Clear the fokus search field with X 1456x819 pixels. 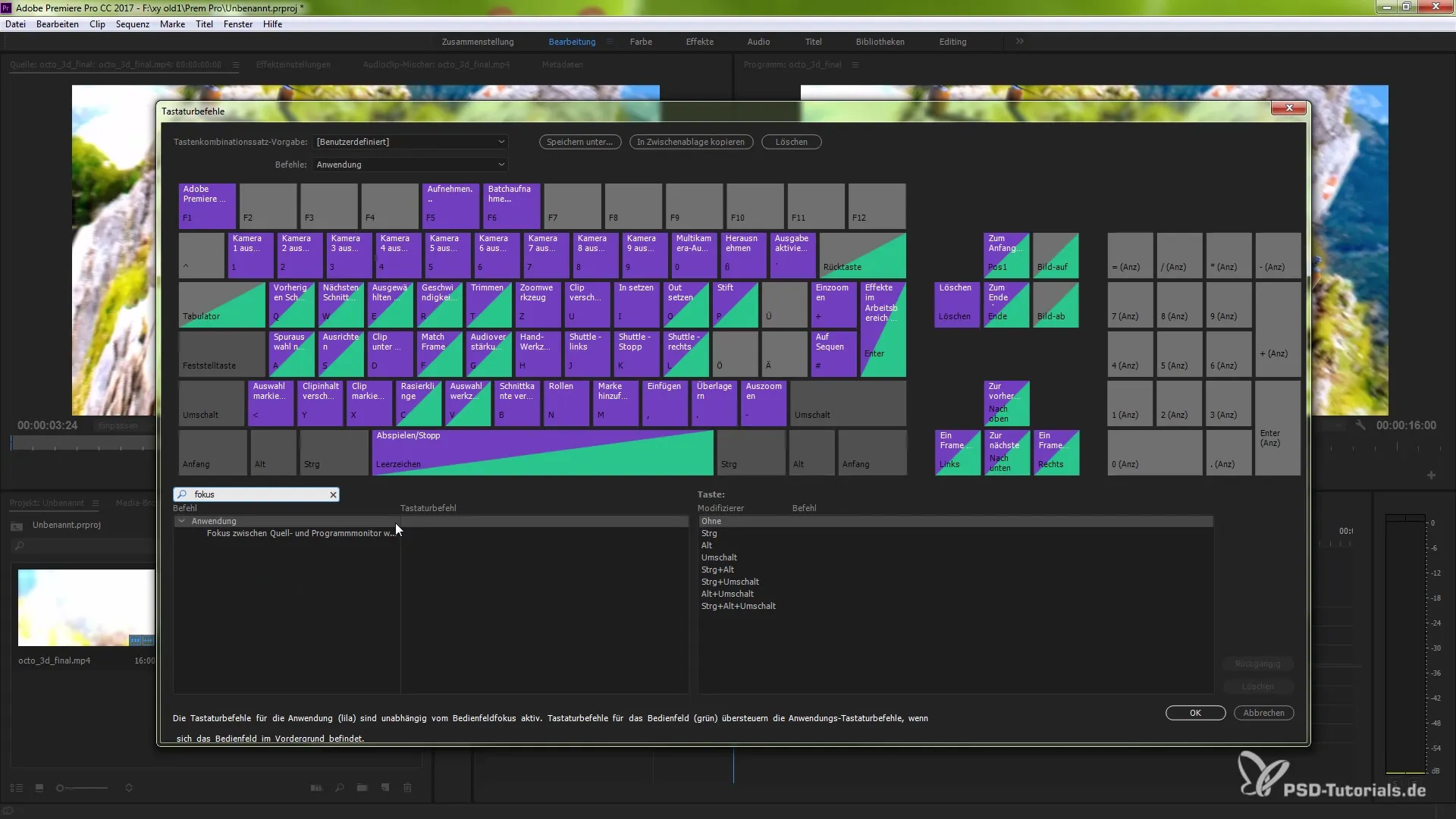pyautogui.click(x=333, y=494)
